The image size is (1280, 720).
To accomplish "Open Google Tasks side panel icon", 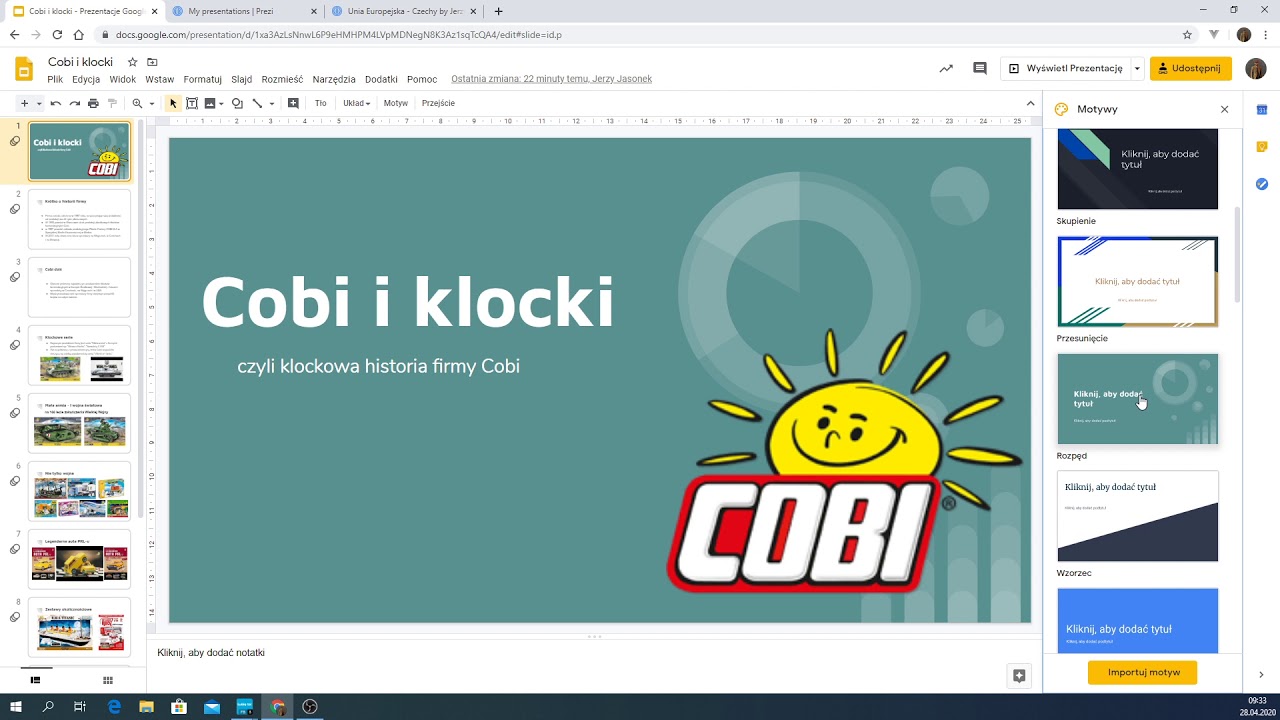I will coord(1262,184).
